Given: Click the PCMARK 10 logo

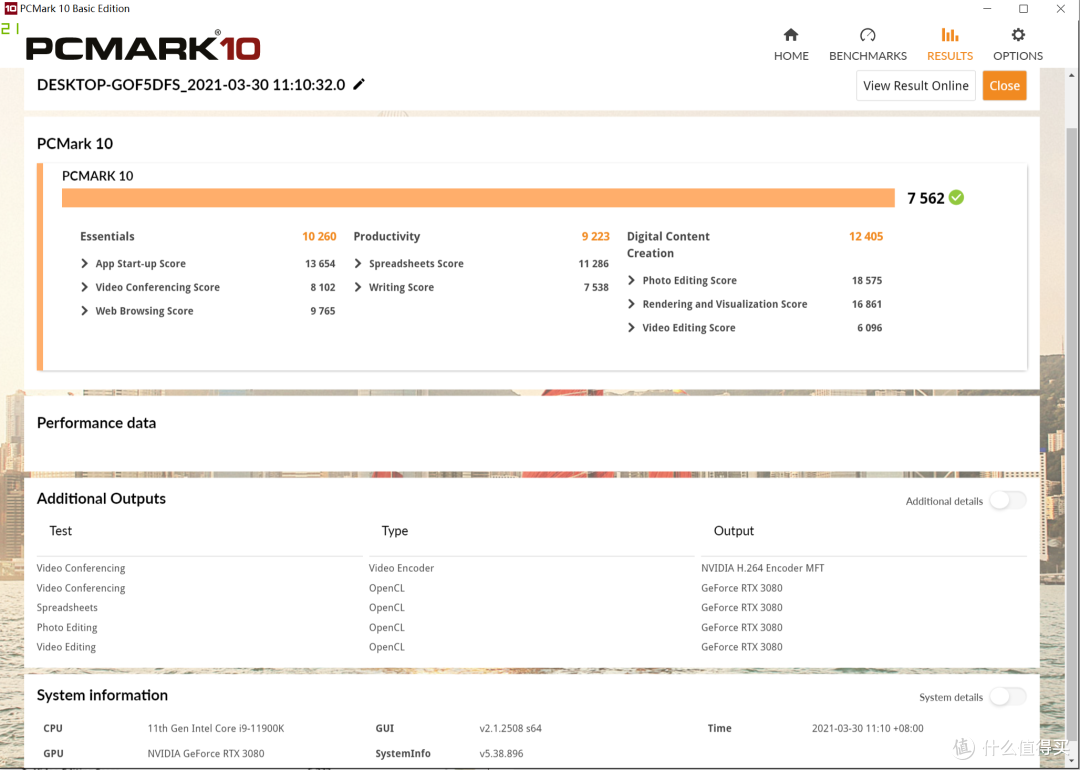Looking at the screenshot, I should click(x=143, y=46).
